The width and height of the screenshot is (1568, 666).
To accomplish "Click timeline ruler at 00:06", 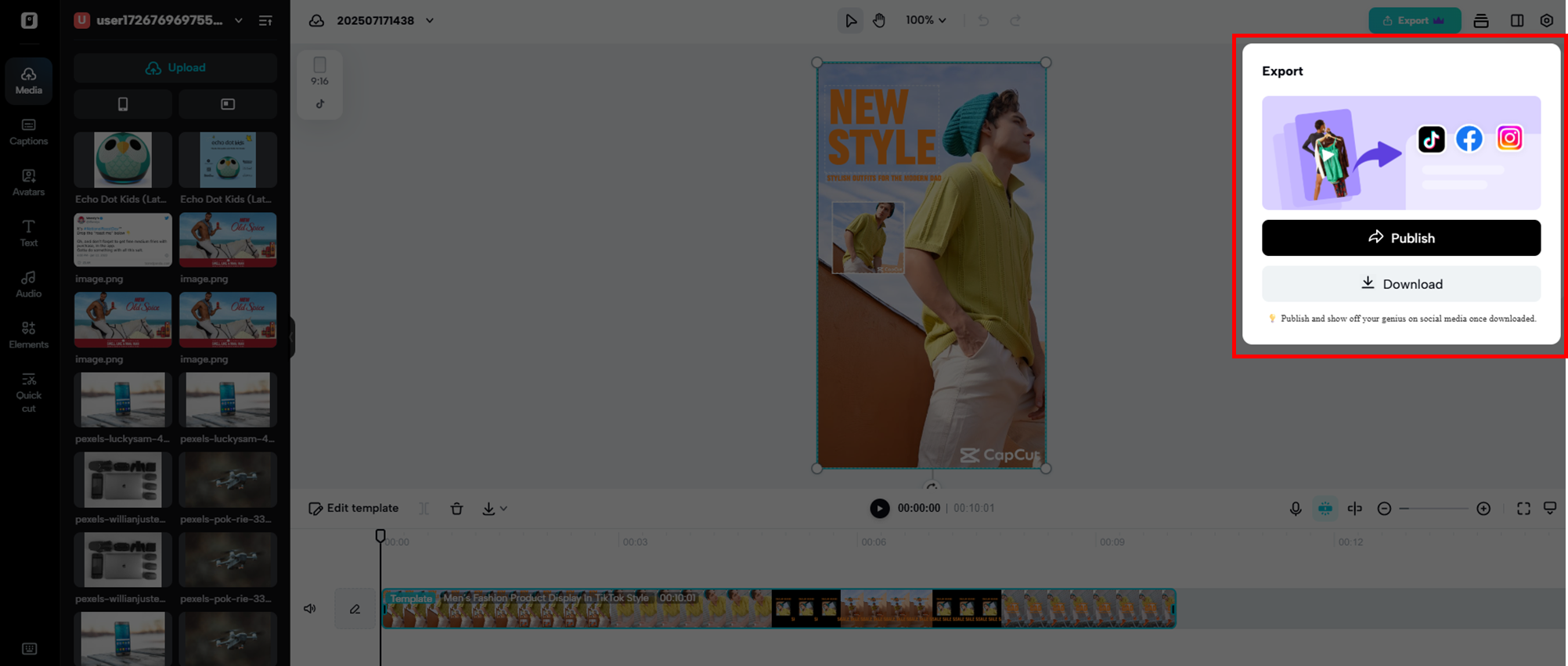I will (873, 542).
